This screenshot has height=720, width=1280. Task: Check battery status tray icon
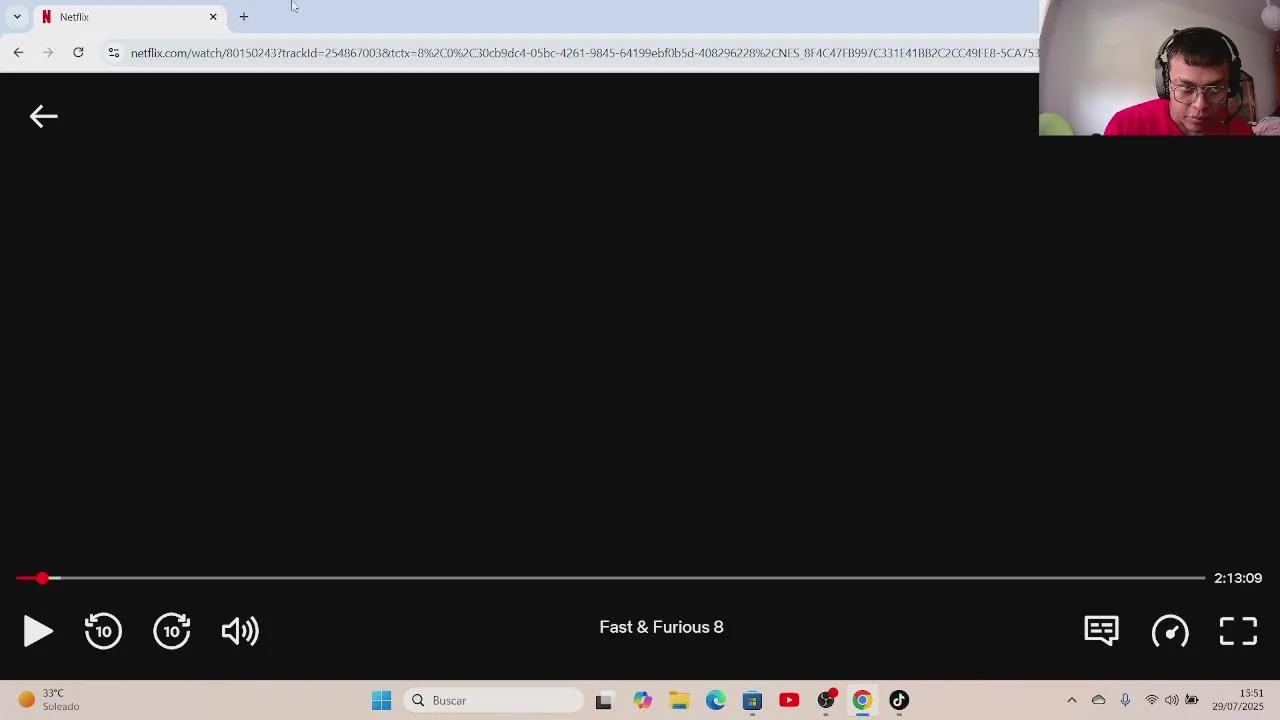click(x=1192, y=700)
